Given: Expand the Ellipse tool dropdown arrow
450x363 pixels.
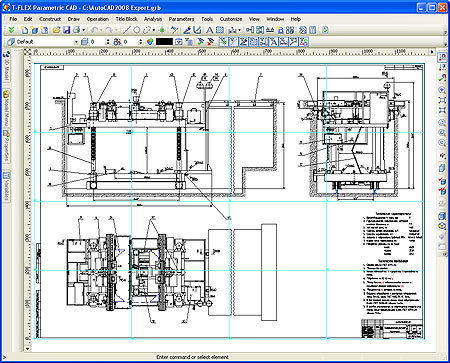Looking at the screenshot, I should pyautogui.click(x=154, y=30).
